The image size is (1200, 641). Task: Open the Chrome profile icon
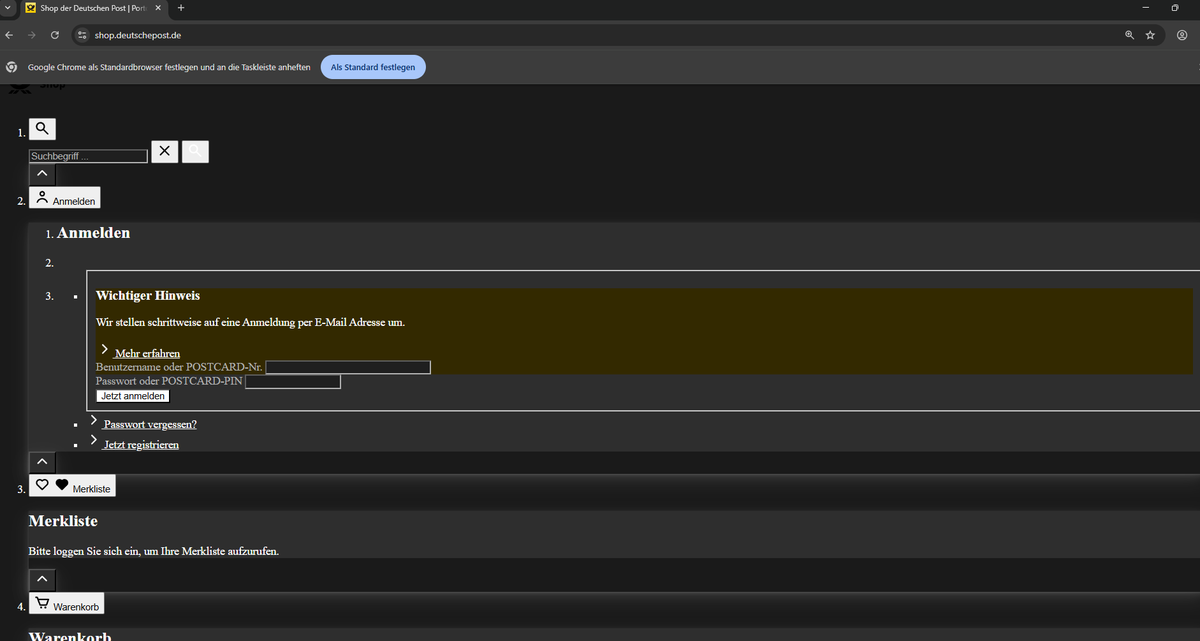pyautogui.click(x=1182, y=35)
